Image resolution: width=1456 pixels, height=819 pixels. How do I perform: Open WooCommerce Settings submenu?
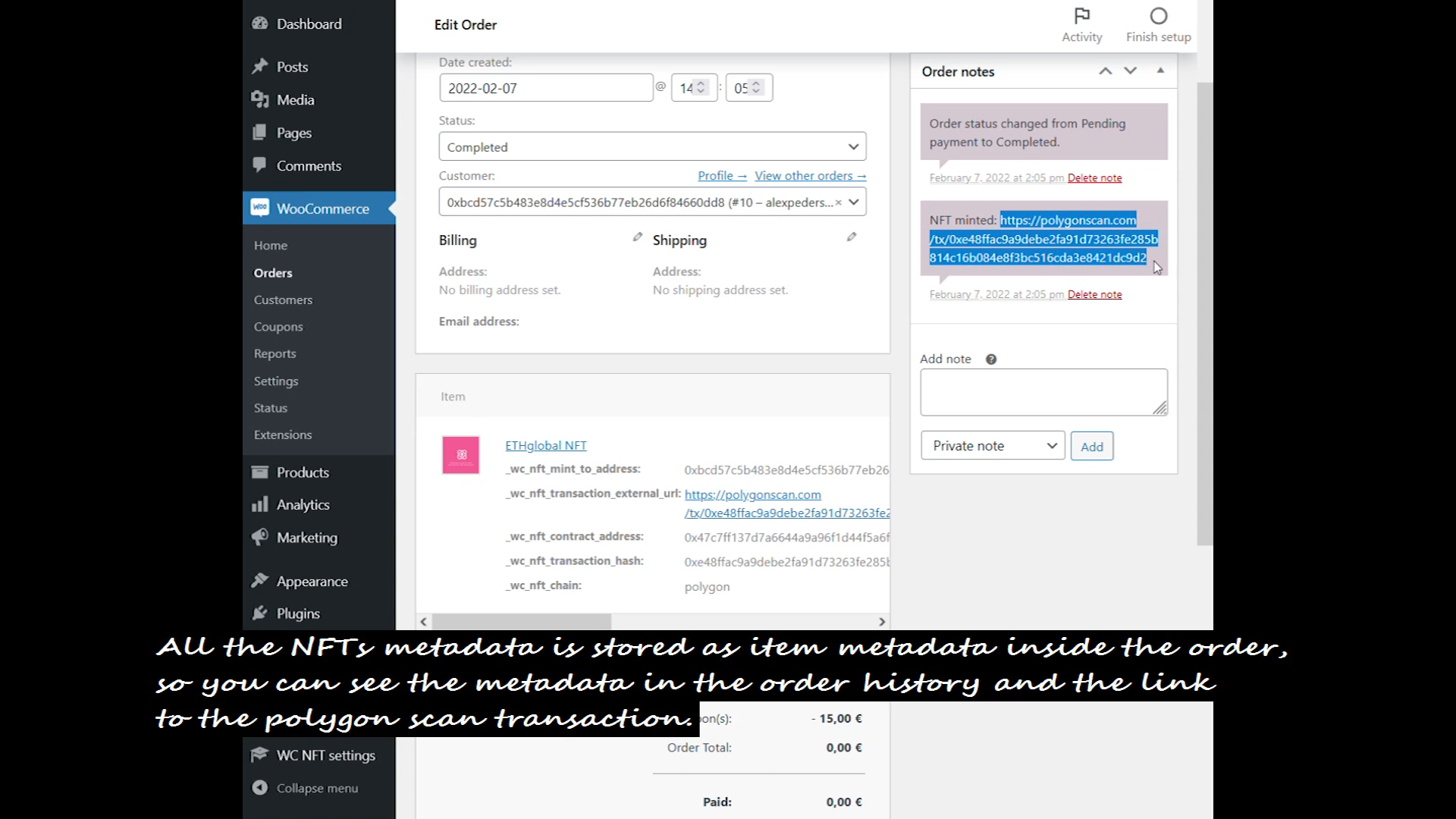click(x=276, y=381)
